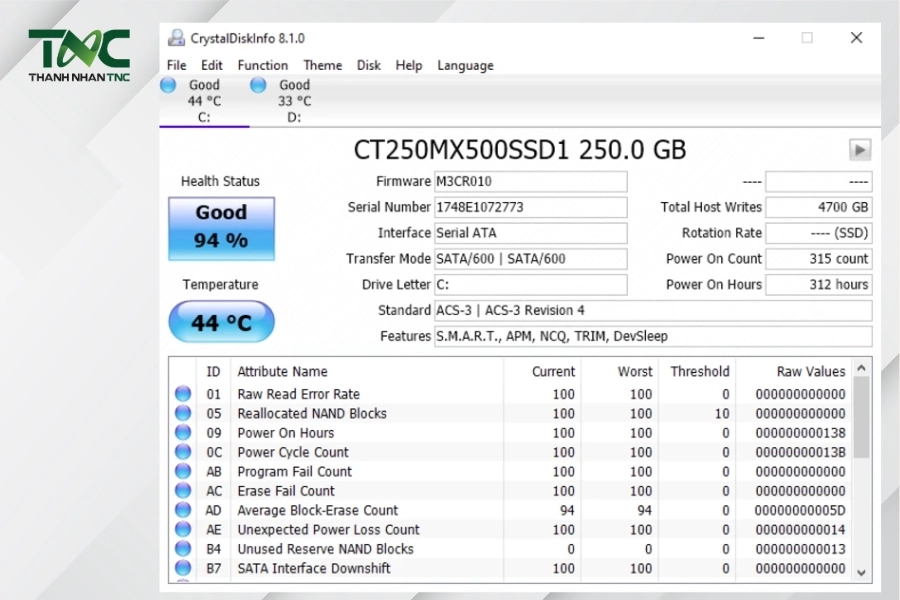900x600 pixels.
Task: Open the Function menu
Action: click(262, 65)
